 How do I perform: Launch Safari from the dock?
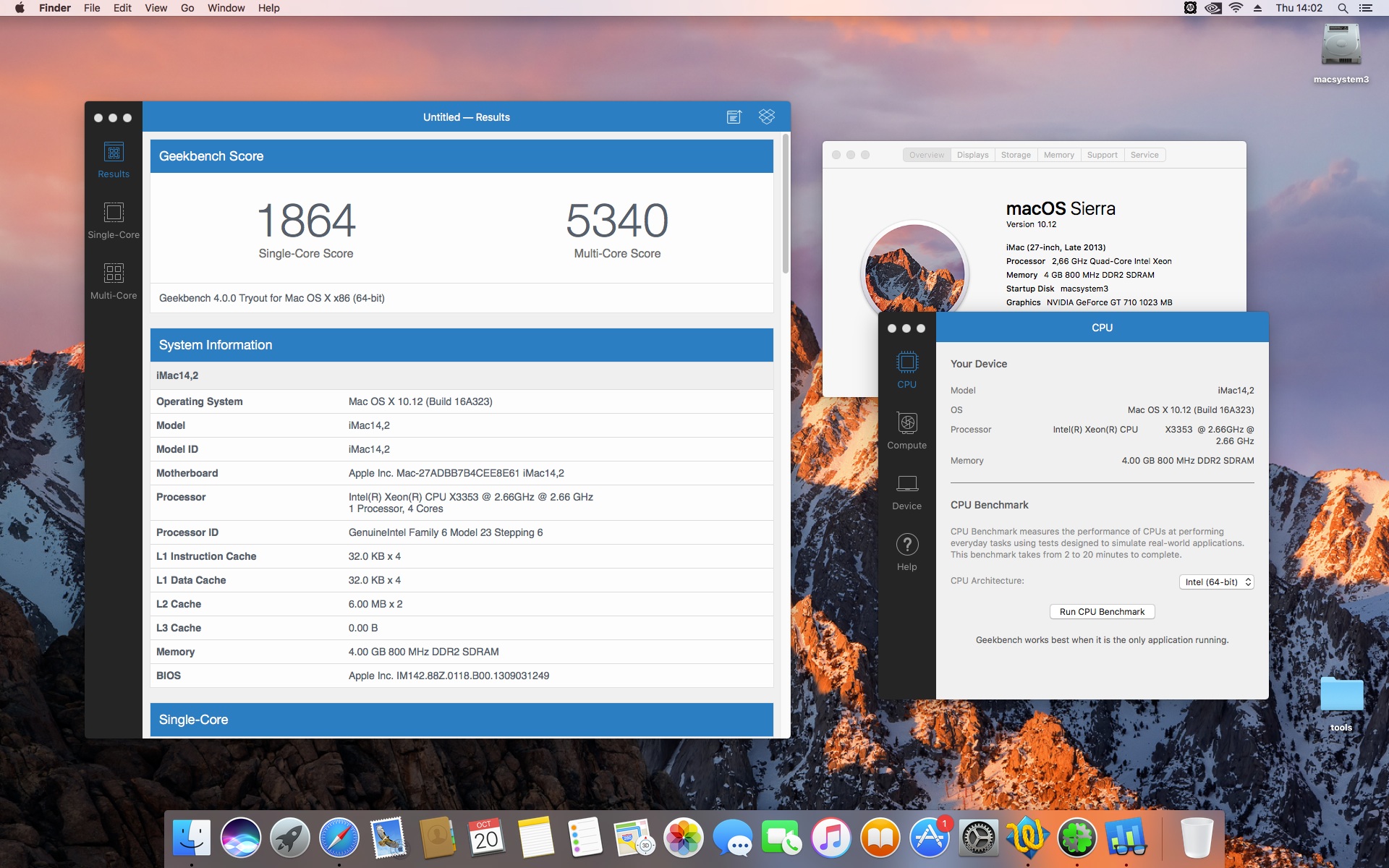click(x=339, y=838)
